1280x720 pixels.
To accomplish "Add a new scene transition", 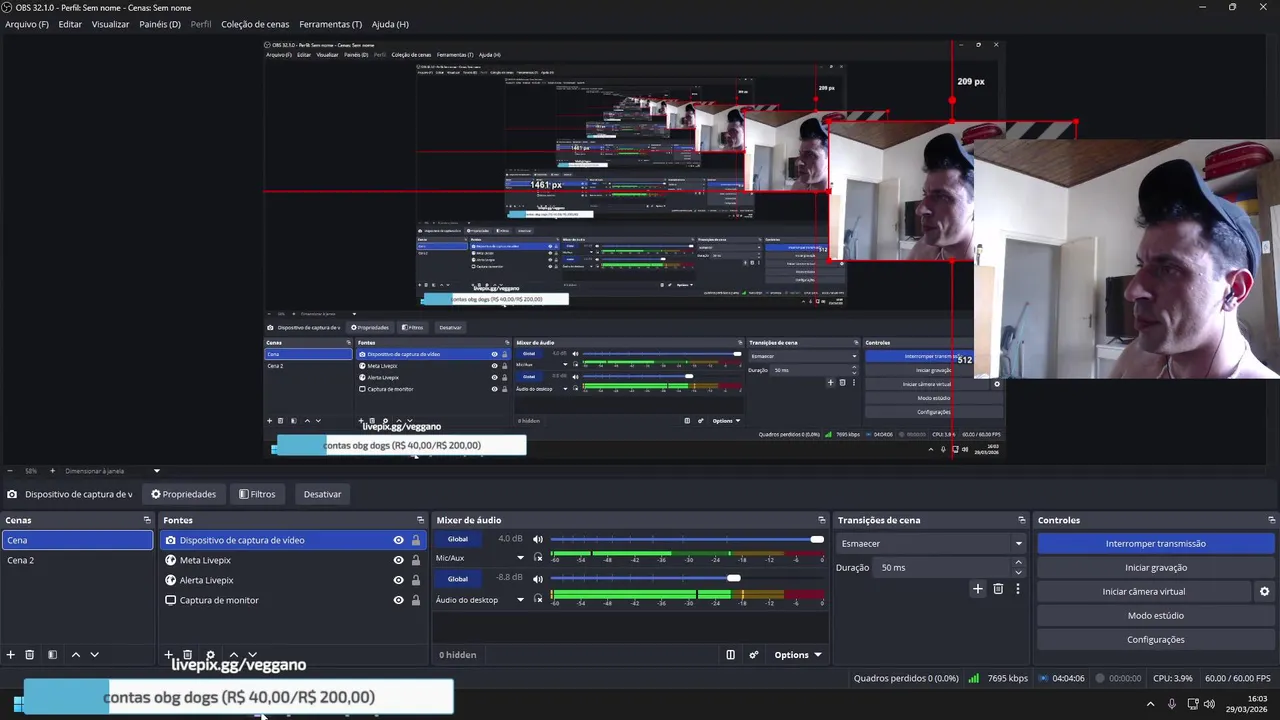I will tap(978, 589).
